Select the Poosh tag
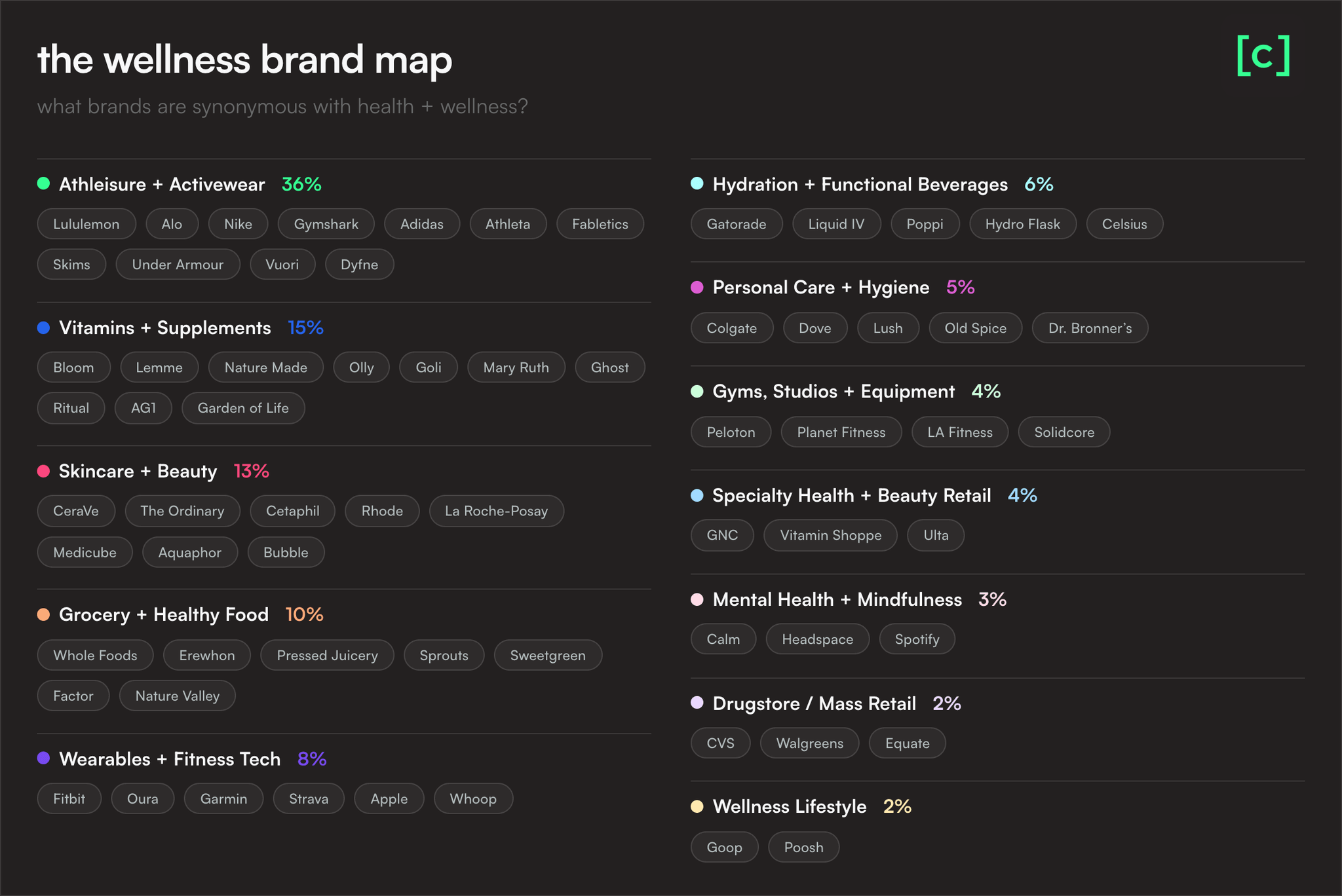Viewport: 1342px width, 896px height. pyautogui.click(x=803, y=847)
